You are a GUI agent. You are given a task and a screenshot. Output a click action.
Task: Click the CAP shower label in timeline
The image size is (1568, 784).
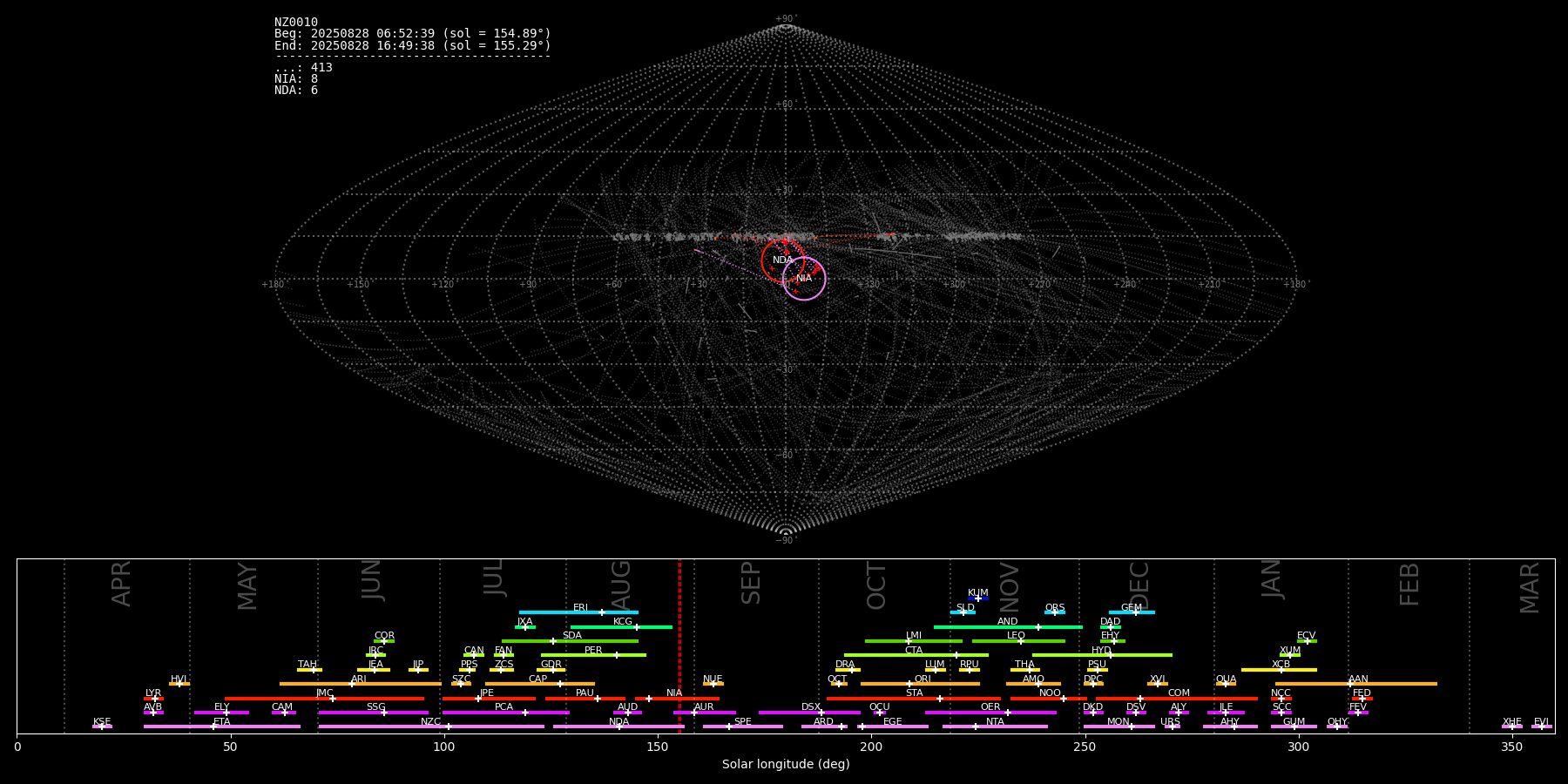538,679
